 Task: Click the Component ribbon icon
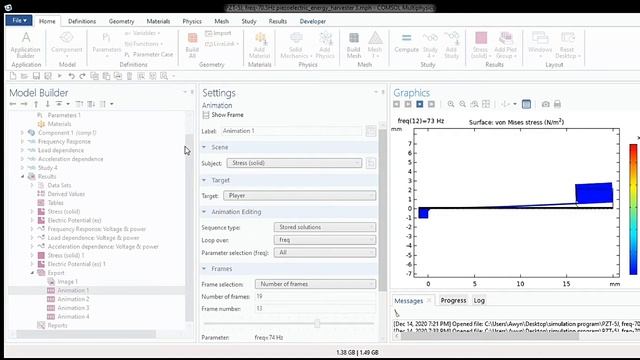point(67,44)
